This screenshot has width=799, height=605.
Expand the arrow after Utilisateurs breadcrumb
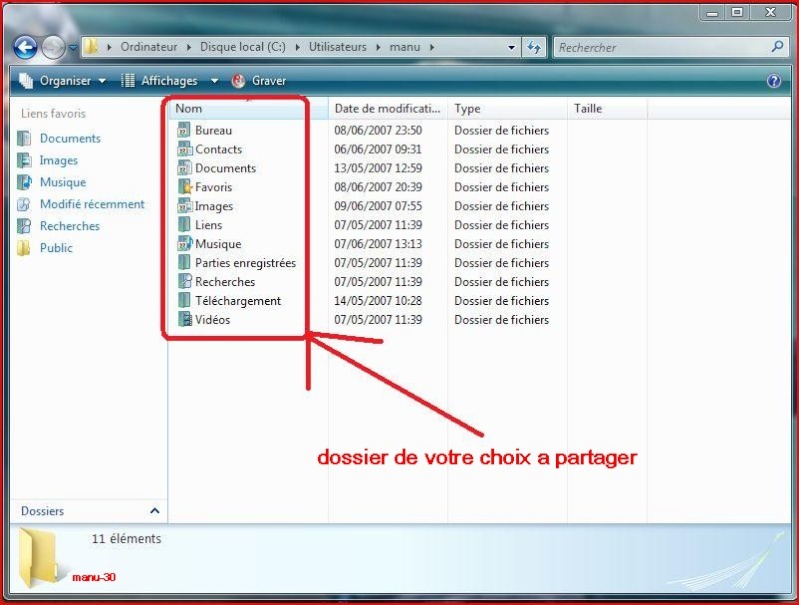378,47
